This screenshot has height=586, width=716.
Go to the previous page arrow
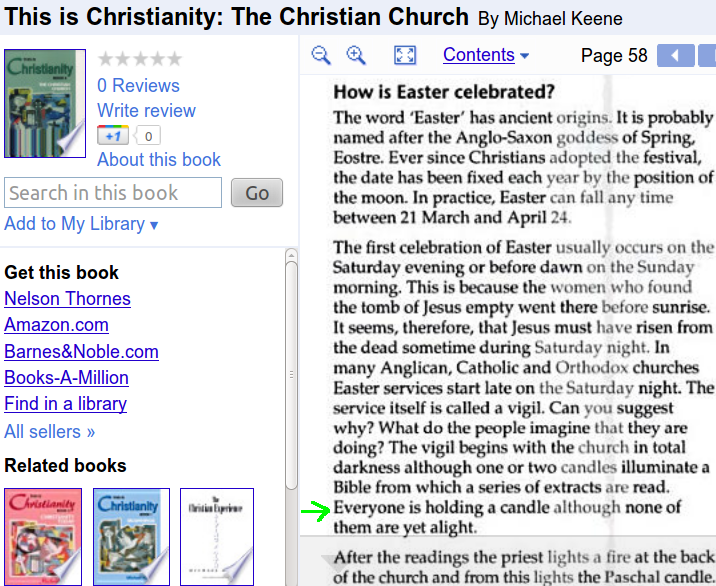tap(675, 55)
